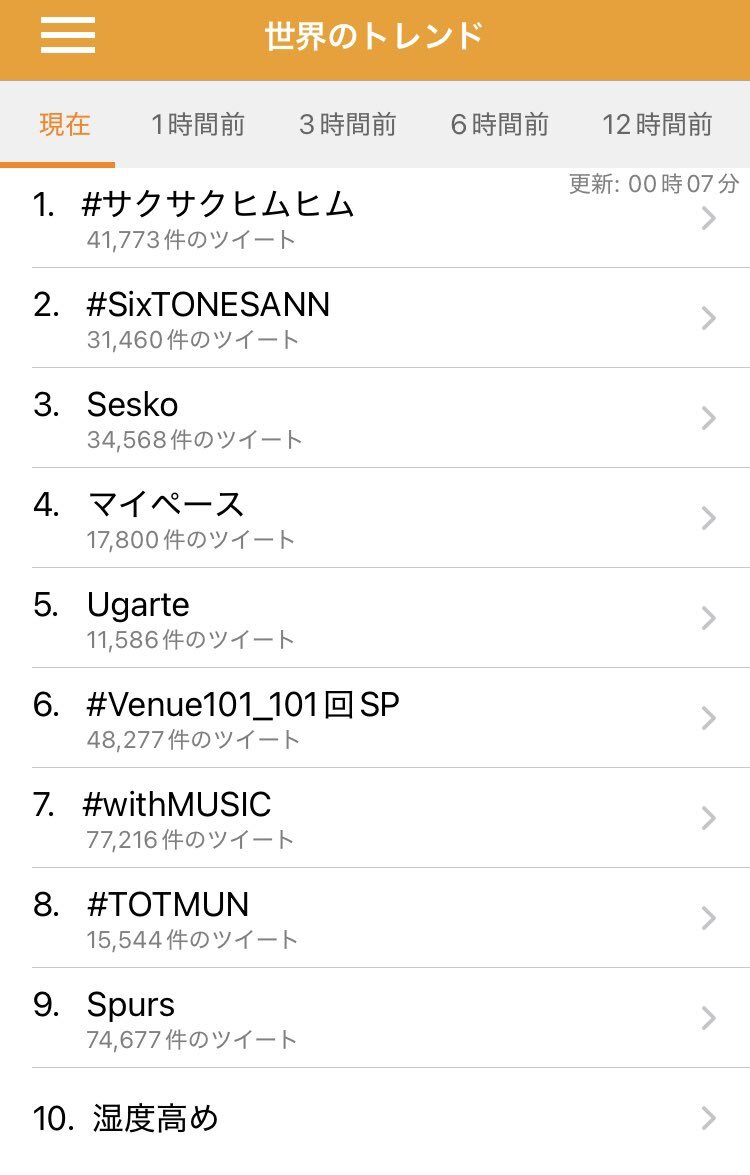Tap the chevron next to マイペース
The width and height of the screenshot is (750, 1175).
coord(709,518)
